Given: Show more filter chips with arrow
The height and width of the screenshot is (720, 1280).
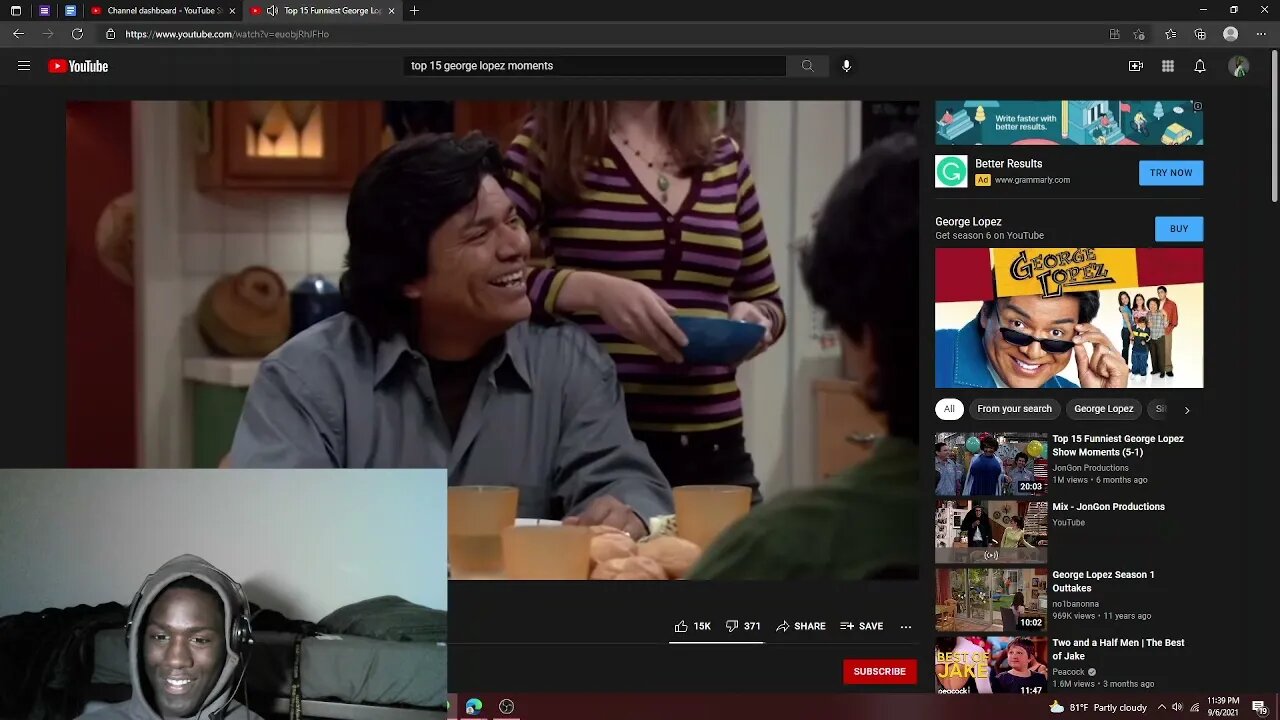Looking at the screenshot, I should tap(1187, 410).
